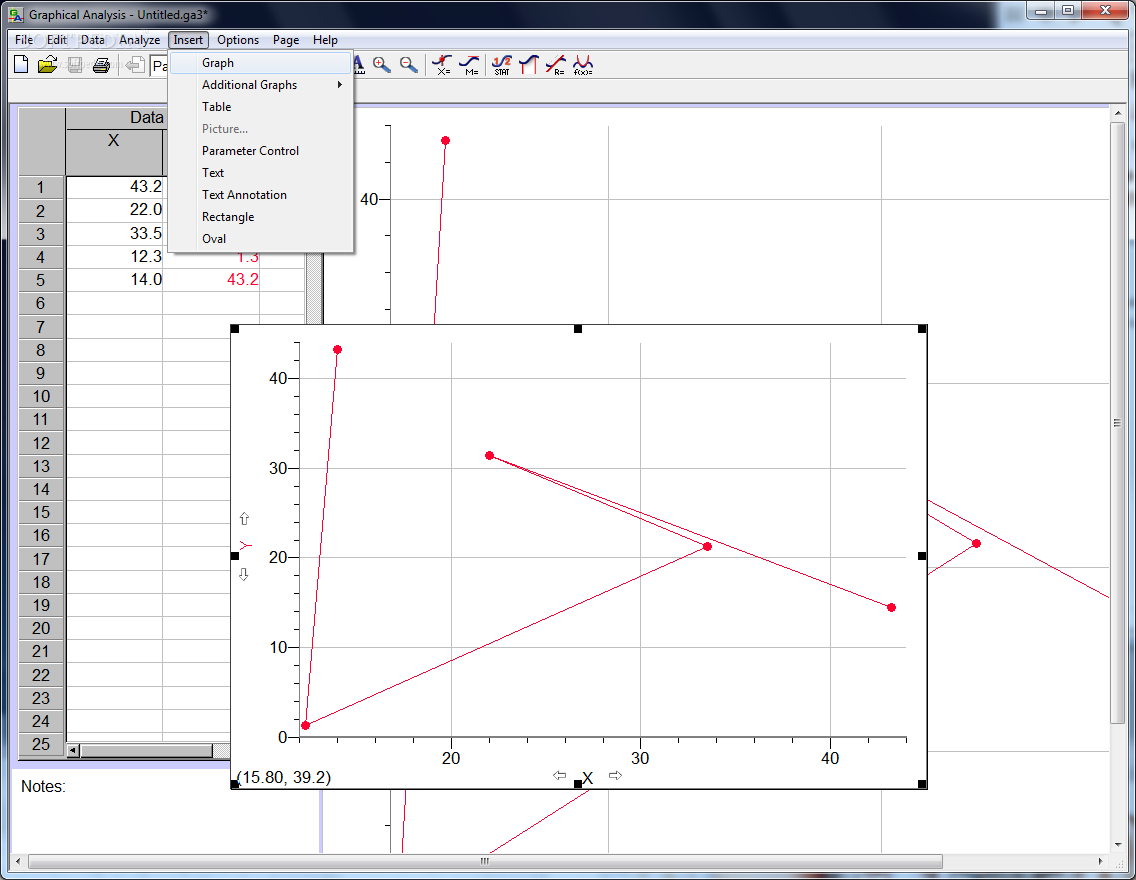Click the horizontal scrollbar thumb at bottom
The image size is (1136, 880).
[x=485, y=861]
